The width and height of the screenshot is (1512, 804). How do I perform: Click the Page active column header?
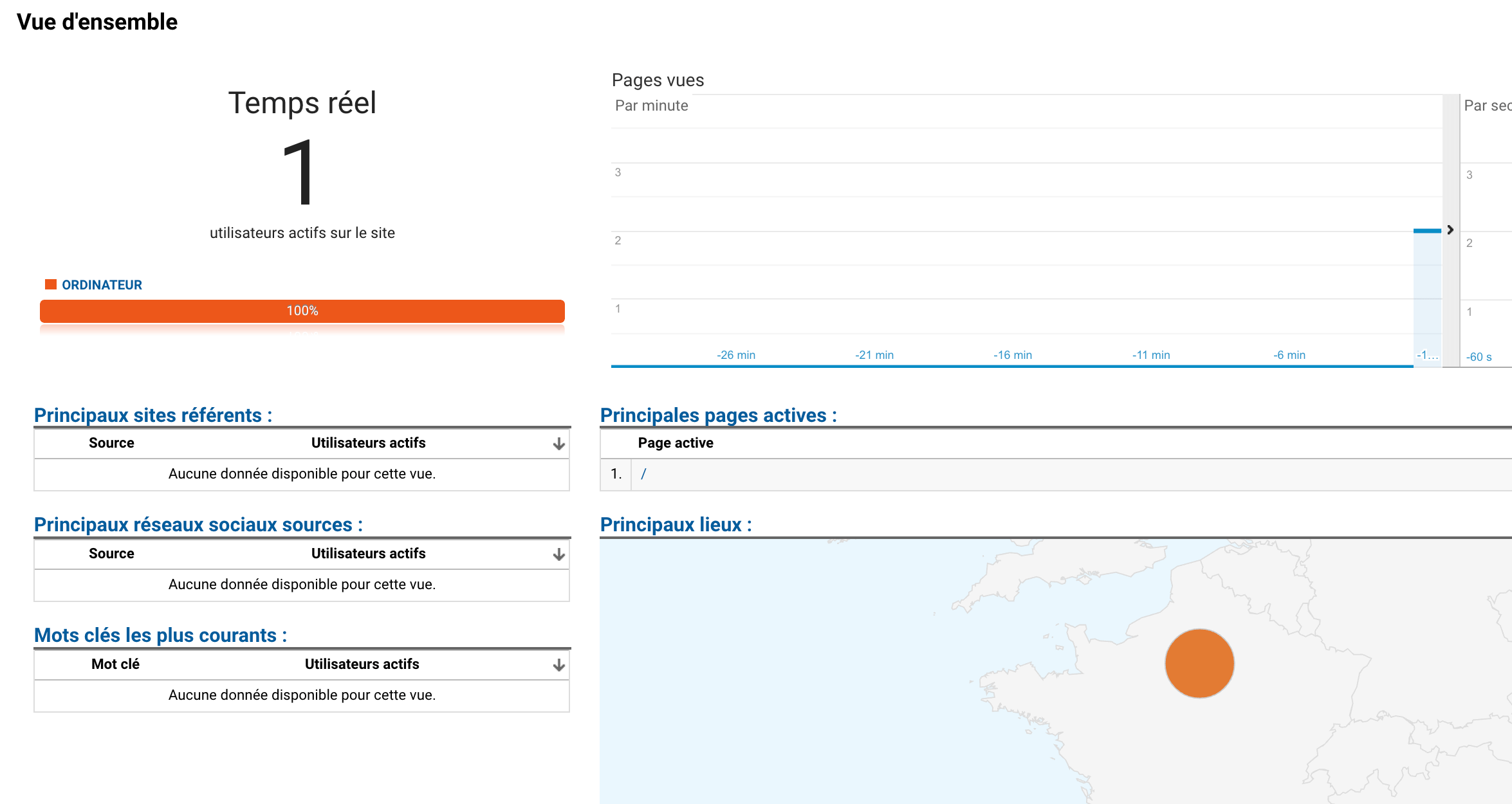[x=676, y=443]
